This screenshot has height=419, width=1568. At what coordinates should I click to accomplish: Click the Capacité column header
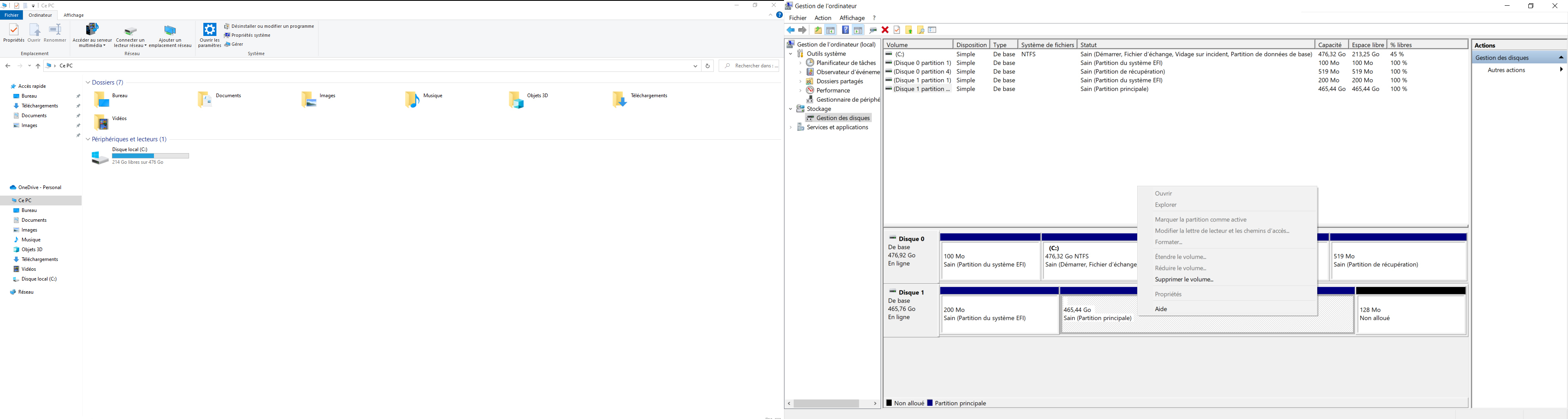point(1331,45)
